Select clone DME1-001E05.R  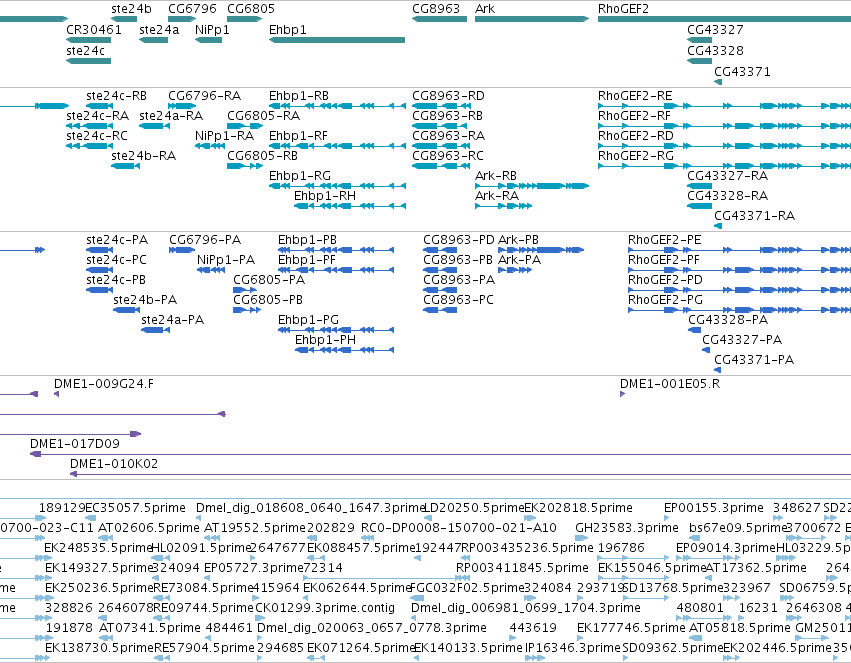(x=670, y=384)
